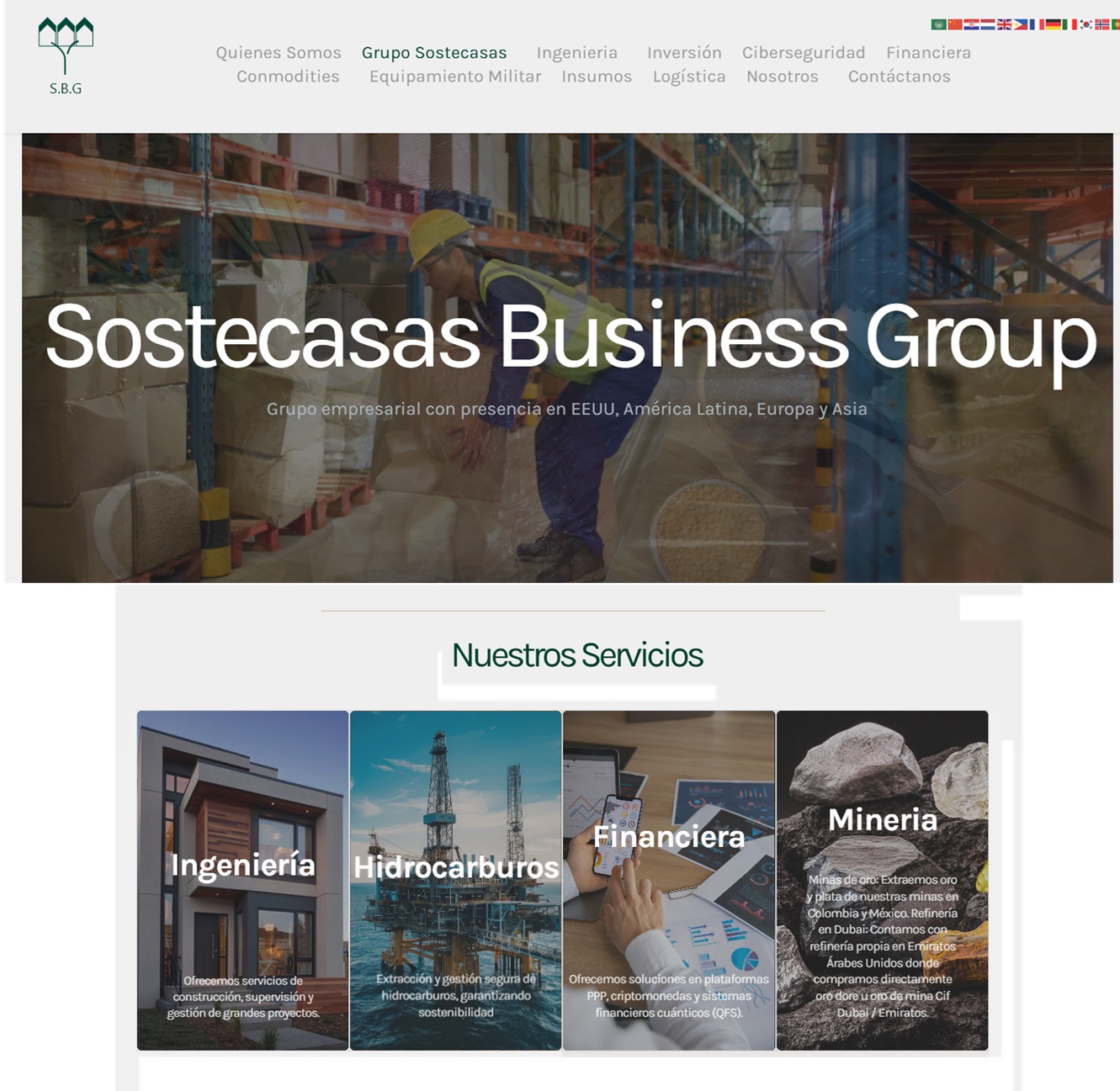
Task: Switch to the Philippines flag language
Action: coord(1021,24)
